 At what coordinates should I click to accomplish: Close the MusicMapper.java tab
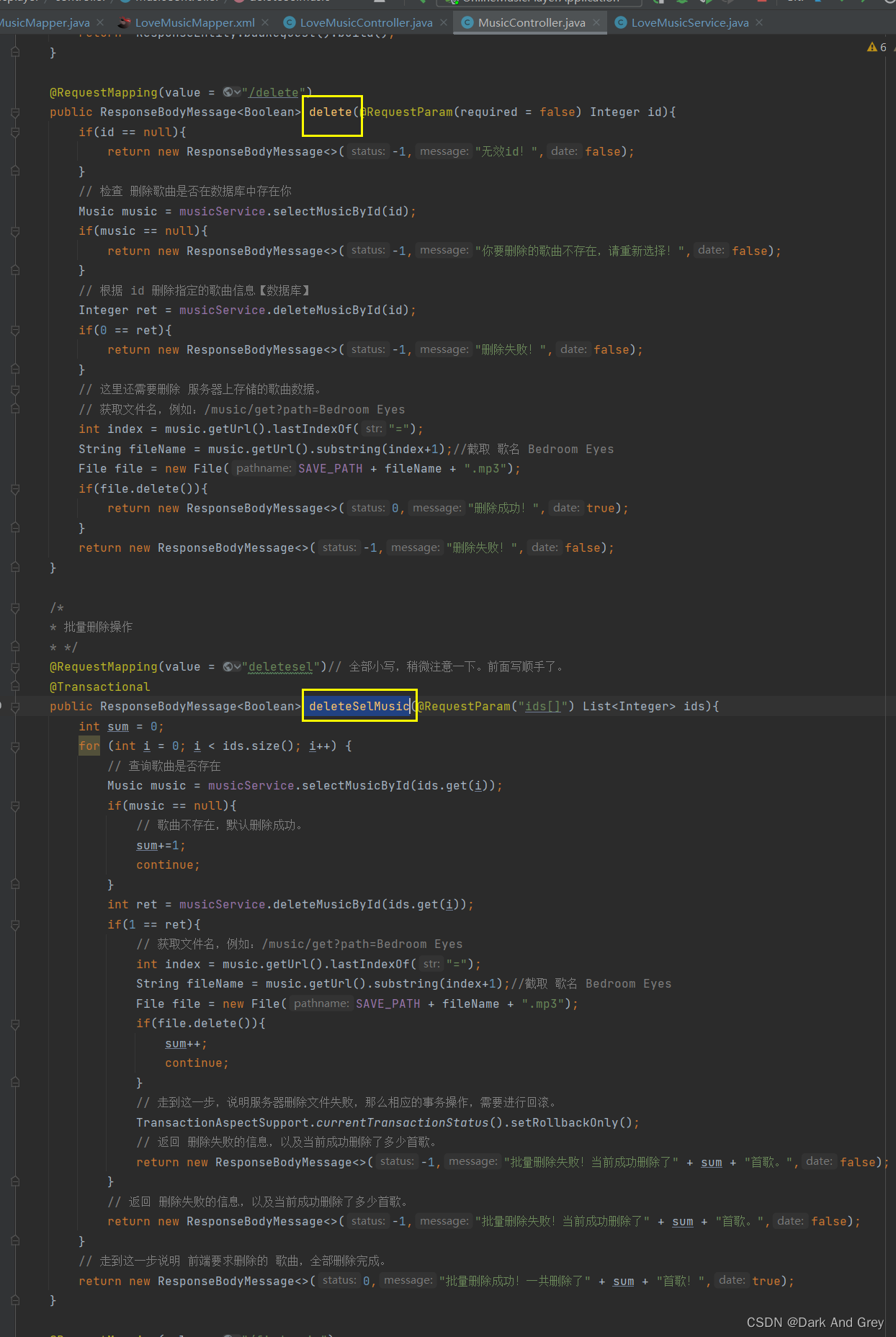[100, 22]
